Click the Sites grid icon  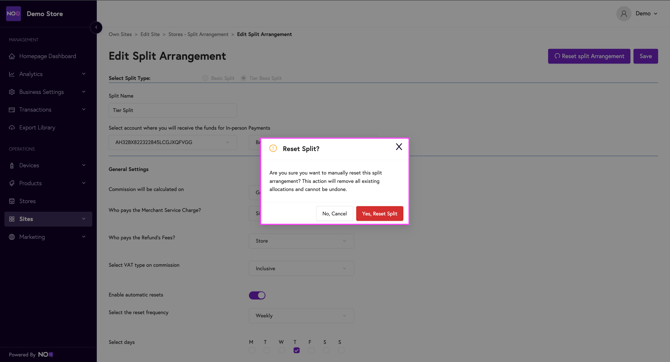click(x=12, y=219)
